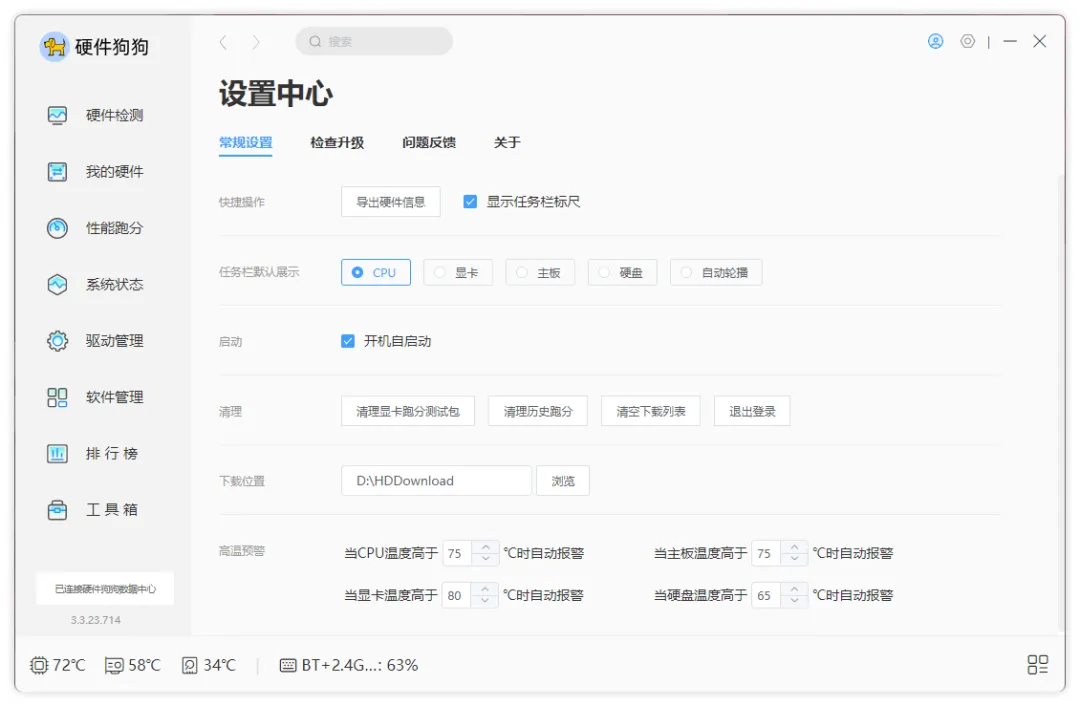Disable 开机自启动
Screen dimensions: 1080x706
point(347,340)
